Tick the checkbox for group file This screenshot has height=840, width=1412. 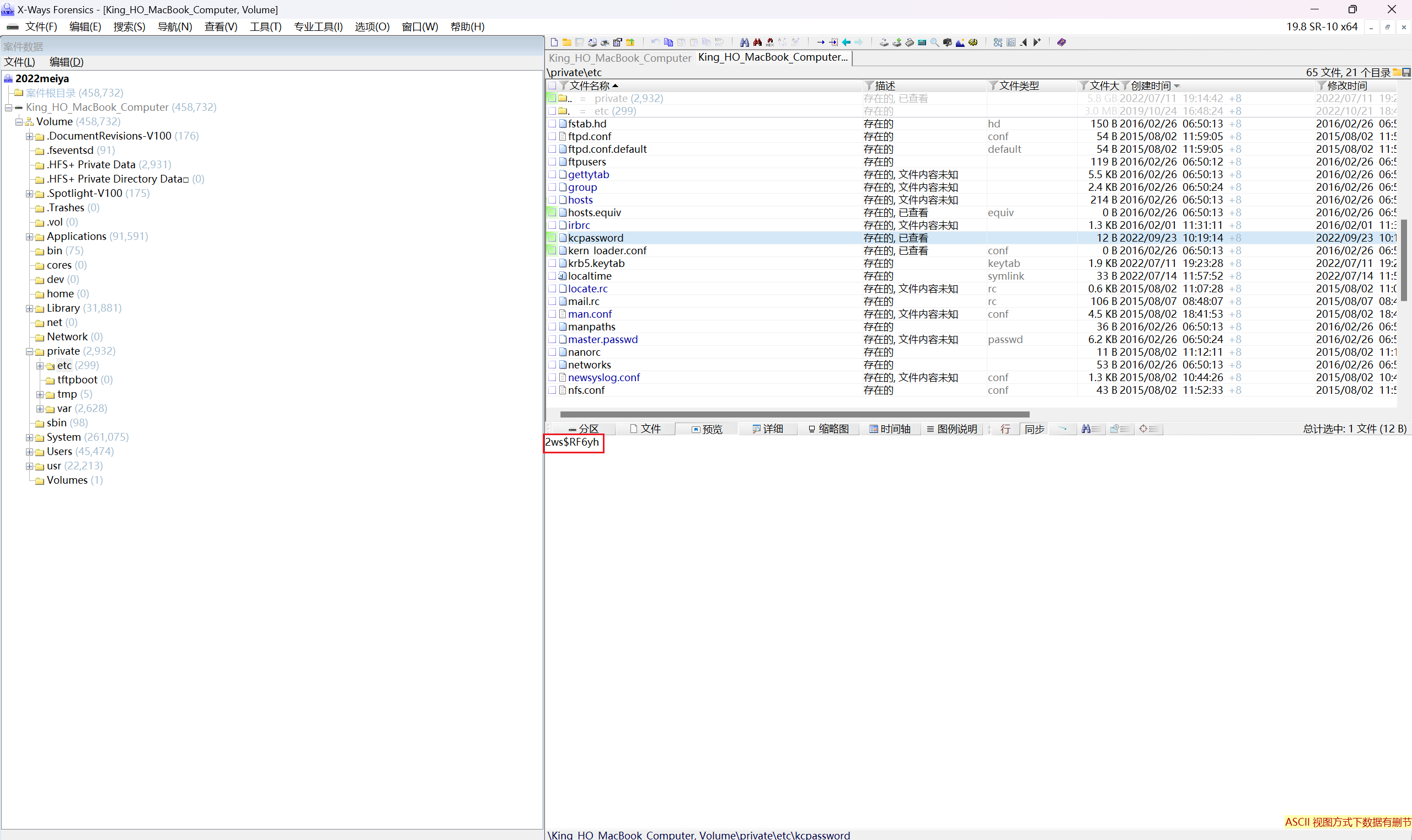point(552,187)
